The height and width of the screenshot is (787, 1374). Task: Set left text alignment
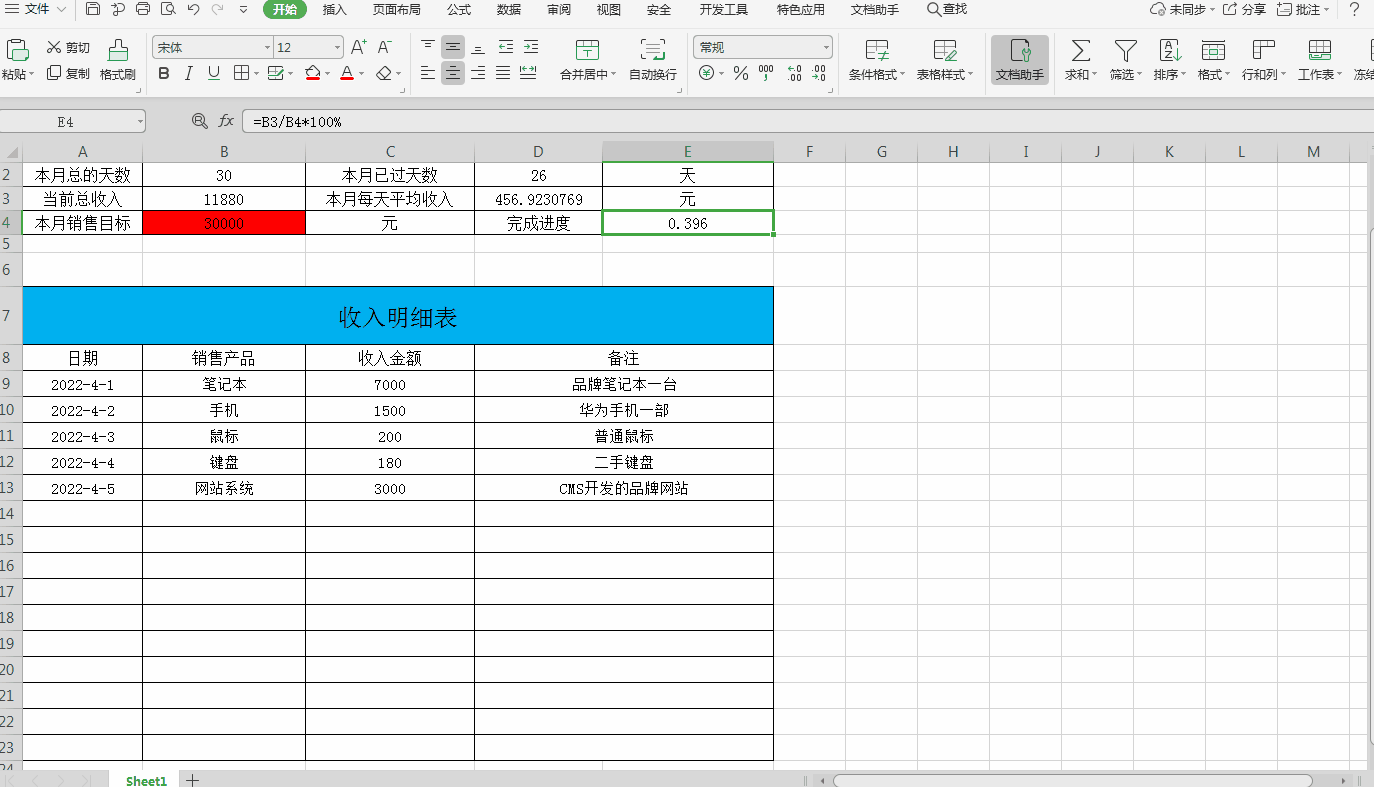click(428, 73)
